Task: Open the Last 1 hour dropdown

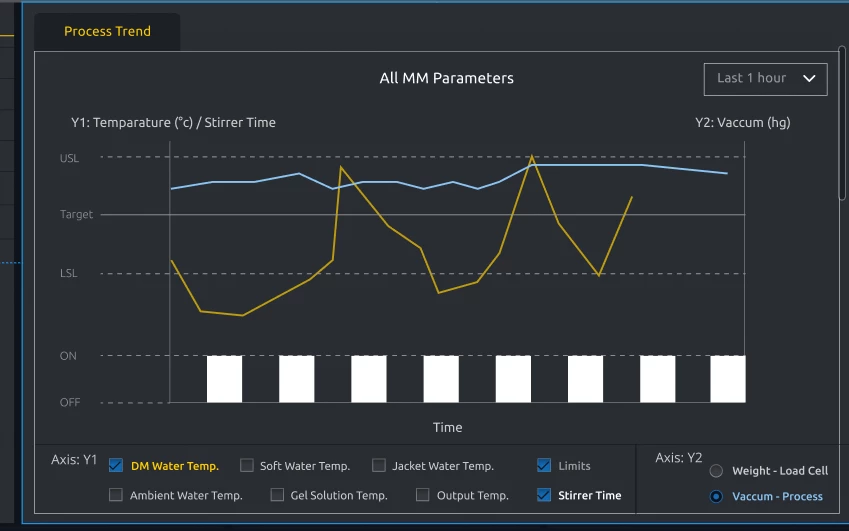Action: [765, 79]
